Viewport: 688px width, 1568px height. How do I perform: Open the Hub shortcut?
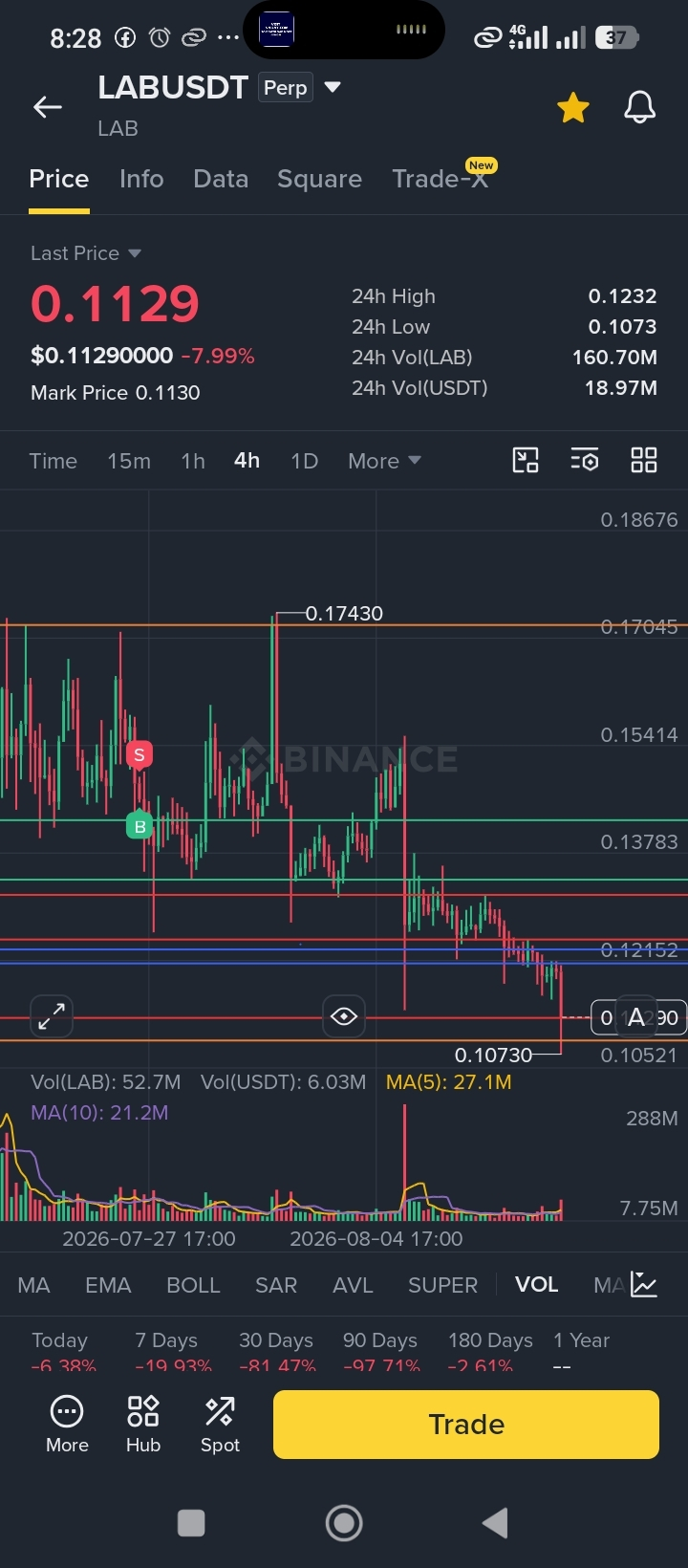point(143,1423)
